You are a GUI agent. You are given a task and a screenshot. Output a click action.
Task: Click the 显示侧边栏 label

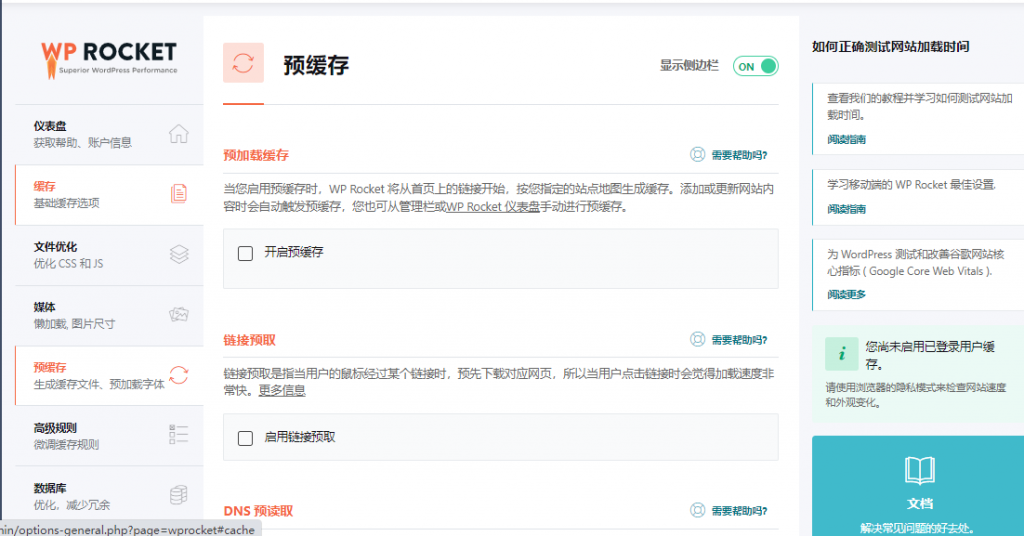coord(689,65)
